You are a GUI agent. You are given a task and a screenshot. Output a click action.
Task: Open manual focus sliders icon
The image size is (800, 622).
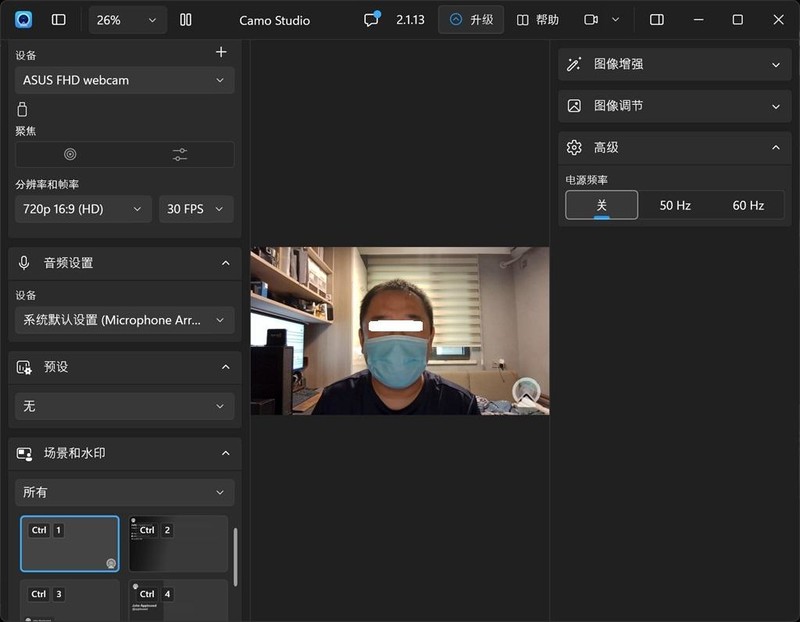click(x=179, y=154)
